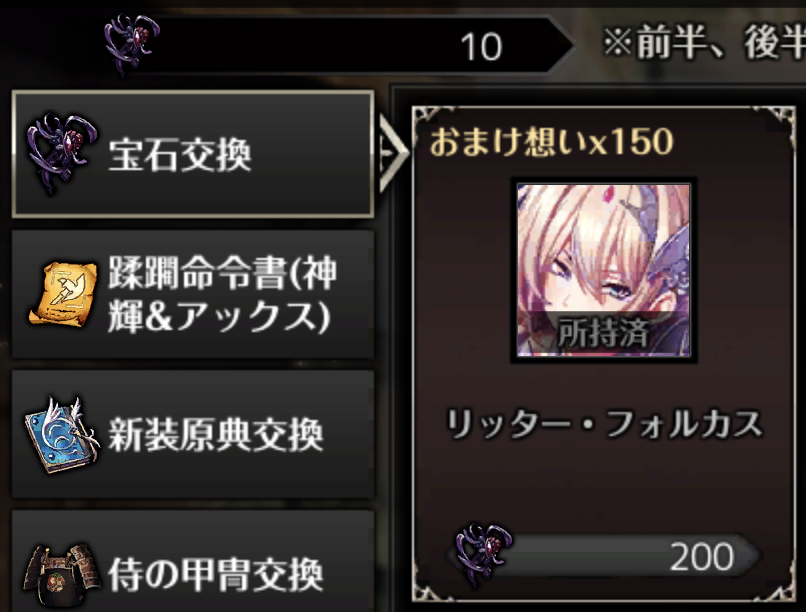Open the 侍の甲冑交換 tab
806x612 pixels.
pyautogui.click(x=193, y=562)
